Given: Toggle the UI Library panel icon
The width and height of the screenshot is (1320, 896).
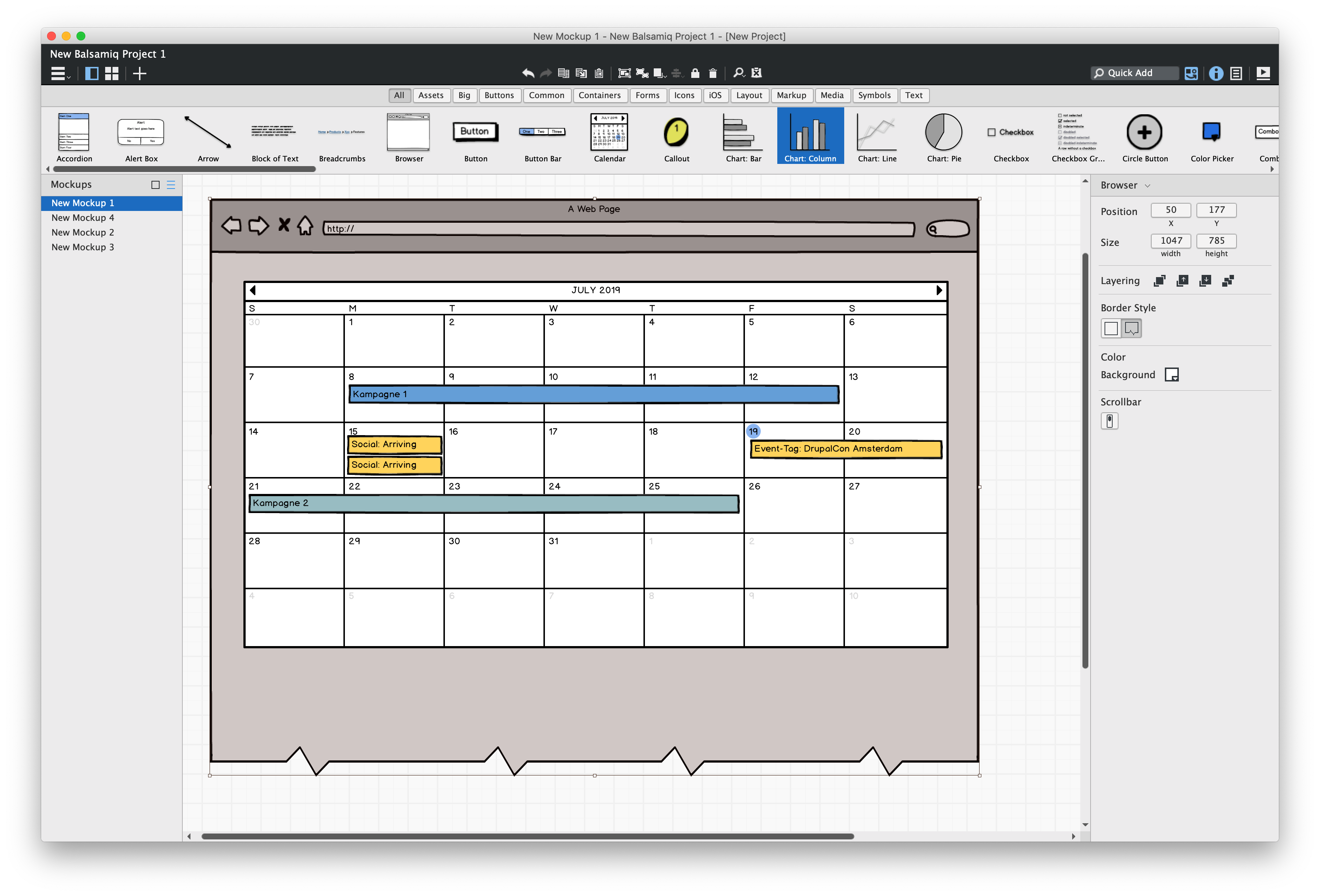Looking at the screenshot, I should click(x=1191, y=73).
